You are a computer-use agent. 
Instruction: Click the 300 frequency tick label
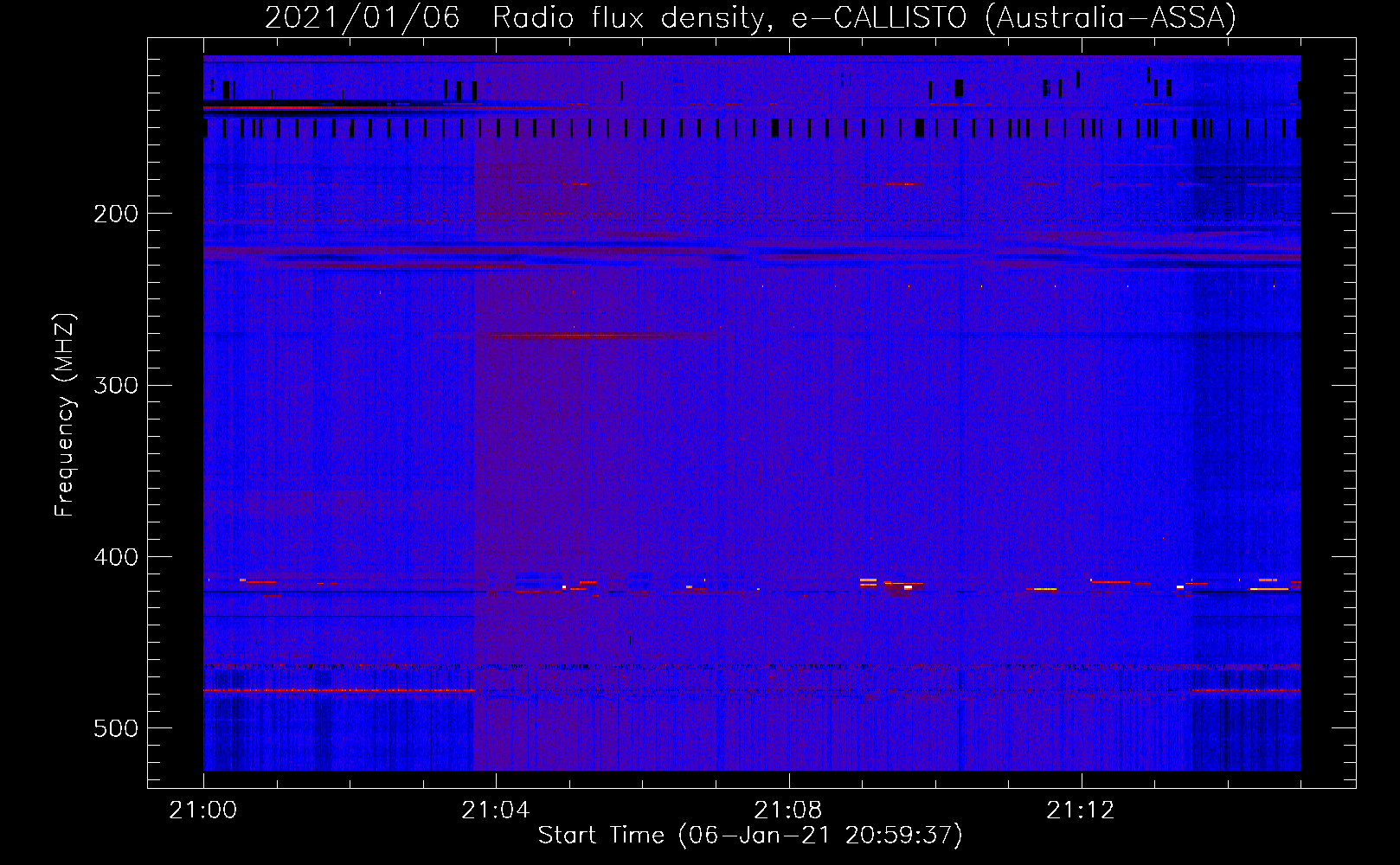tap(116, 385)
